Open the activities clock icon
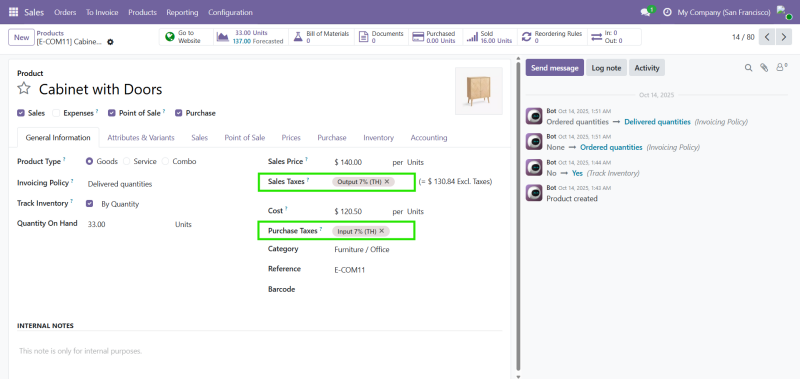Screen dimensions: 800x379 point(667,12)
